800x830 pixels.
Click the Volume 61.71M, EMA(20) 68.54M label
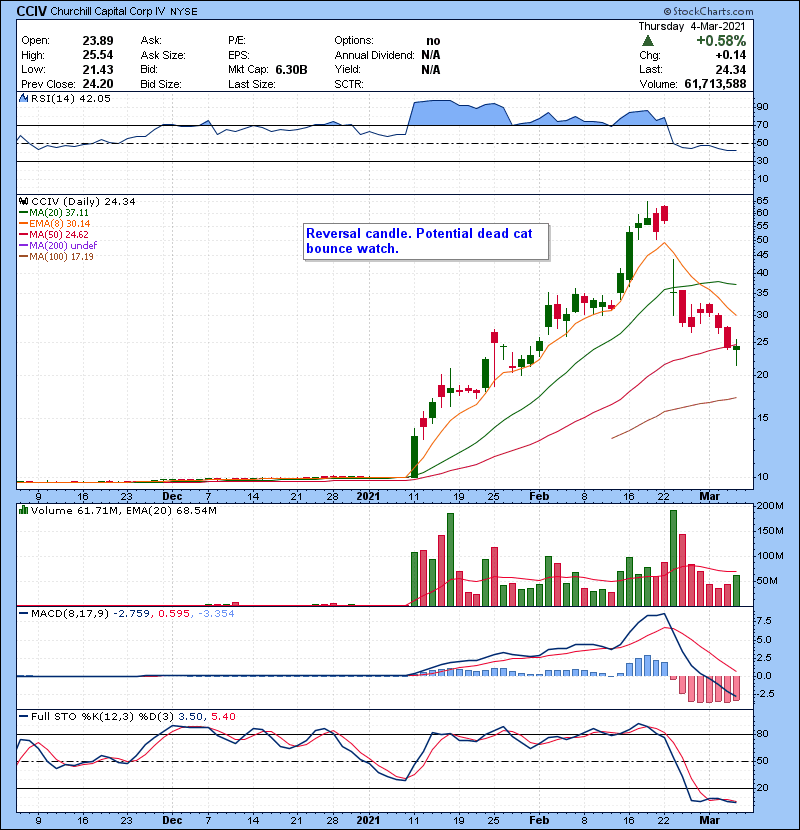(x=123, y=511)
